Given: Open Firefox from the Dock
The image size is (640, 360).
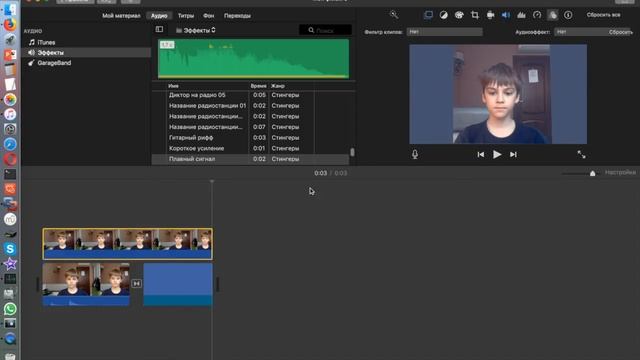Looking at the screenshot, I should click(10, 24).
